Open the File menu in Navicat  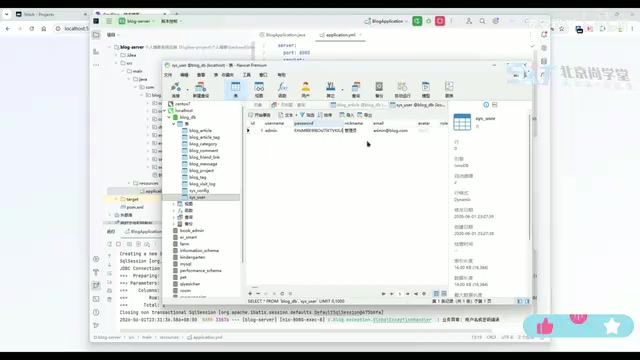click(x=168, y=75)
